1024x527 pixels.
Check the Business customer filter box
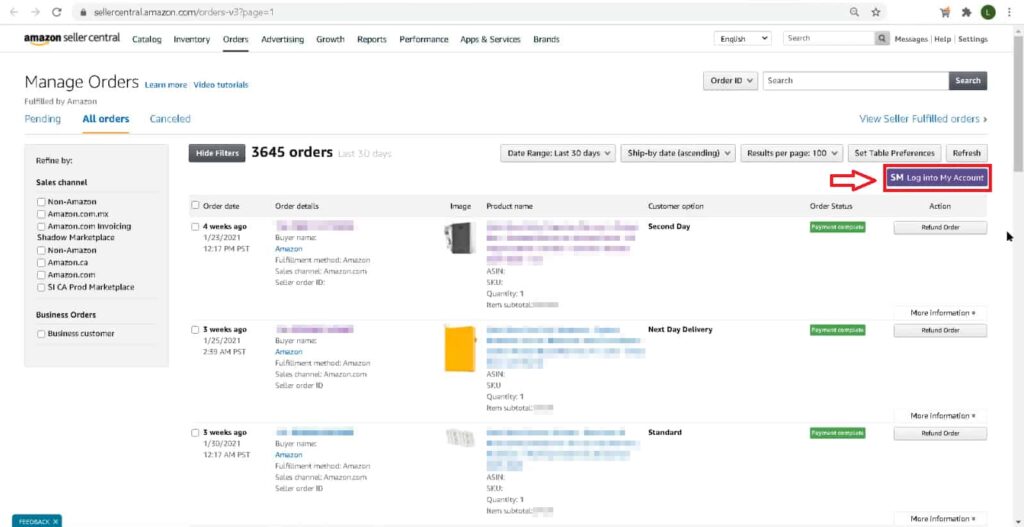pos(42,334)
